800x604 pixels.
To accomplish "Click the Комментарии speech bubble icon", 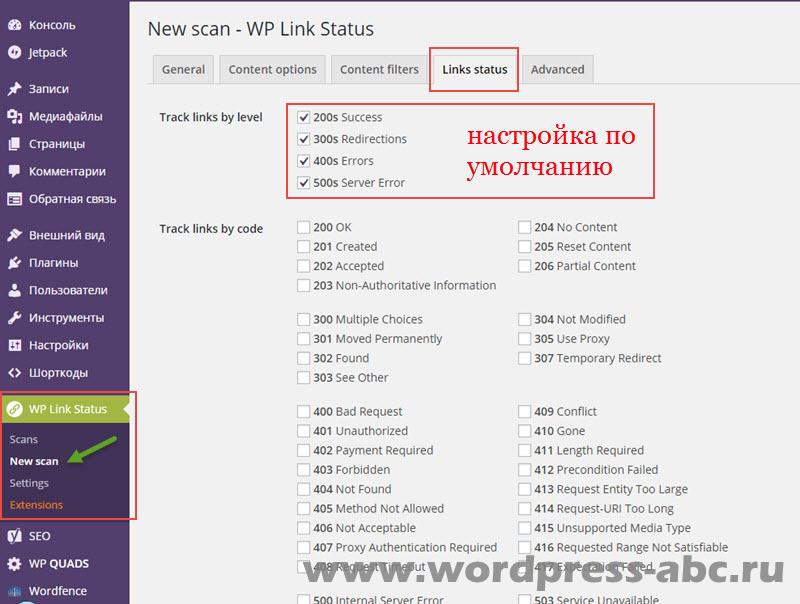I will tap(15, 171).
